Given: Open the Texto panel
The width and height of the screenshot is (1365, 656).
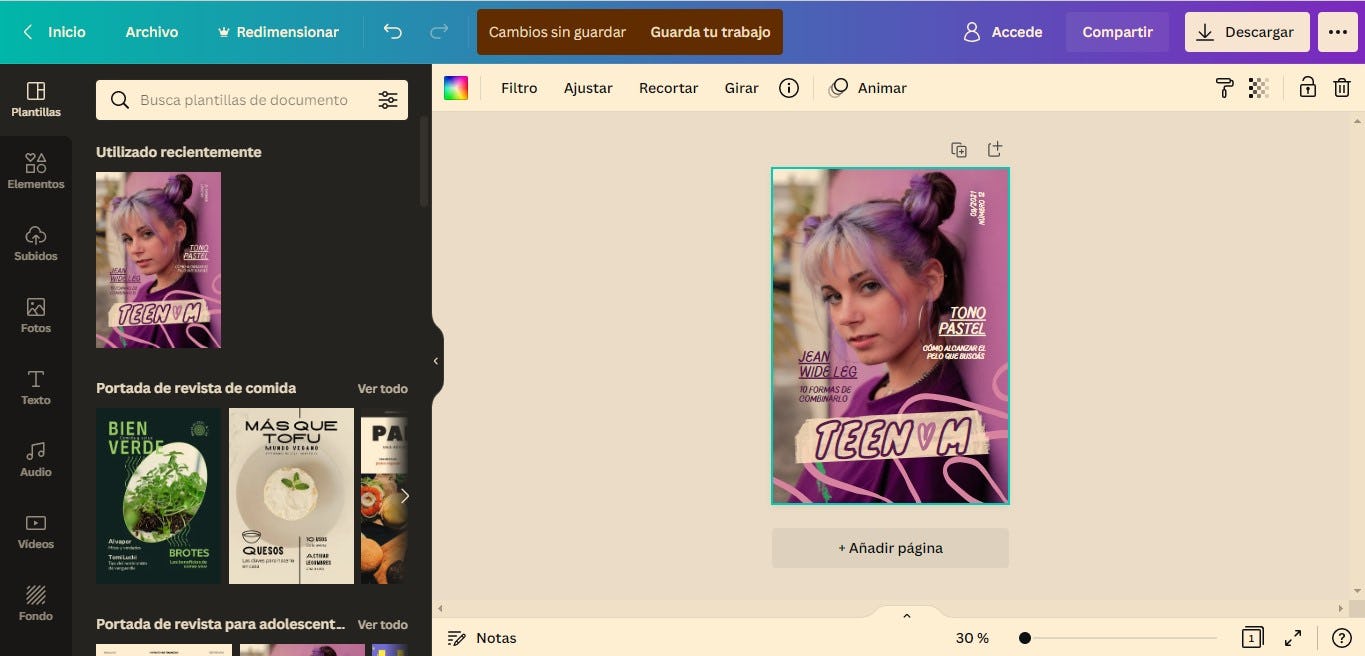Looking at the screenshot, I should tap(36, 386).
